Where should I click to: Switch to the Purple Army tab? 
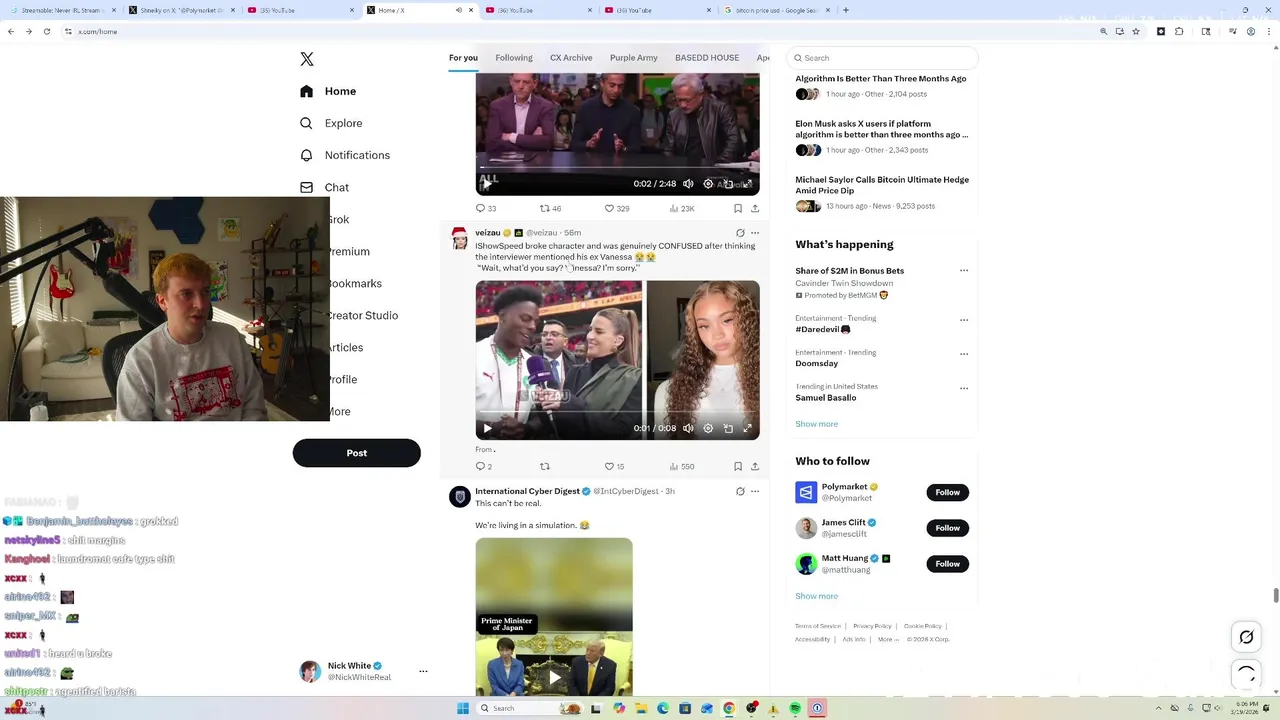634,58
